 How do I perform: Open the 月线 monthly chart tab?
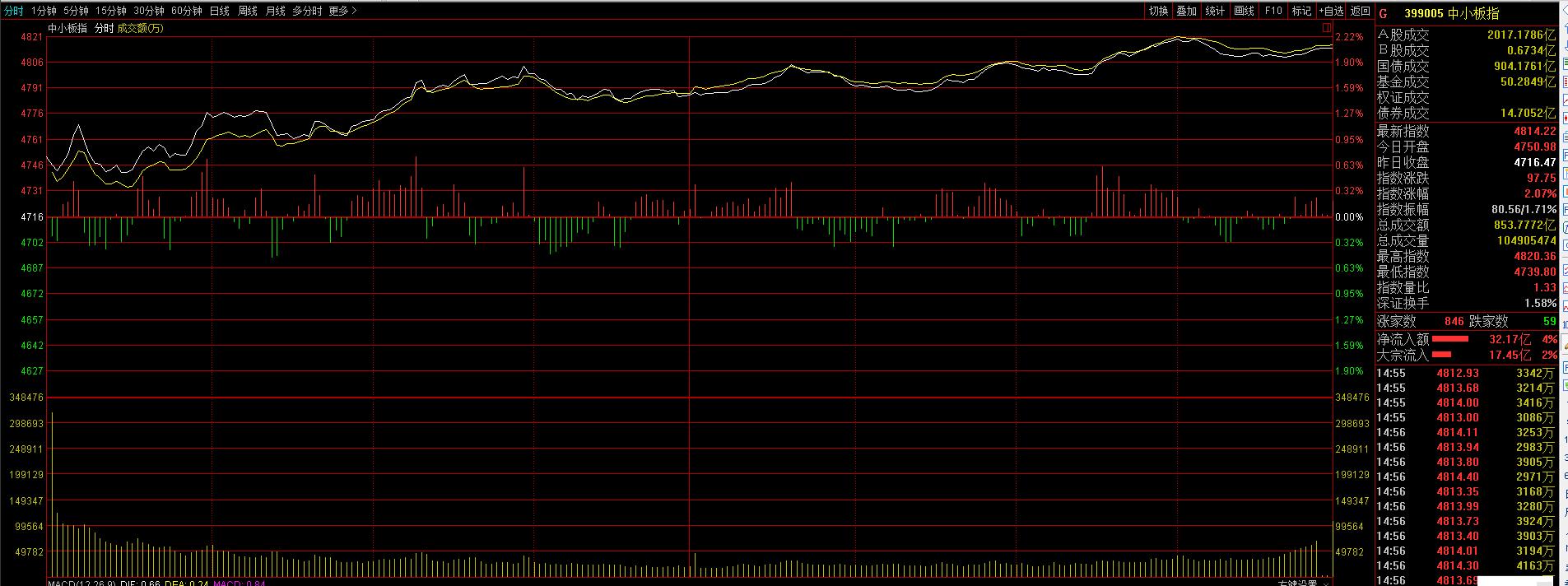click(x=275, y=11)
